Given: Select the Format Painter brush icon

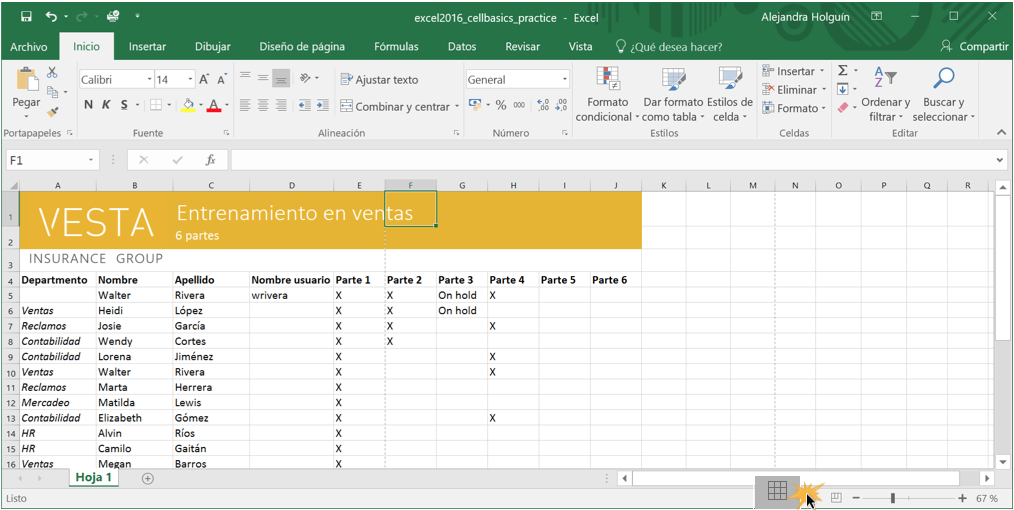Looking at the screenshot, I should (x=53, y=112).
